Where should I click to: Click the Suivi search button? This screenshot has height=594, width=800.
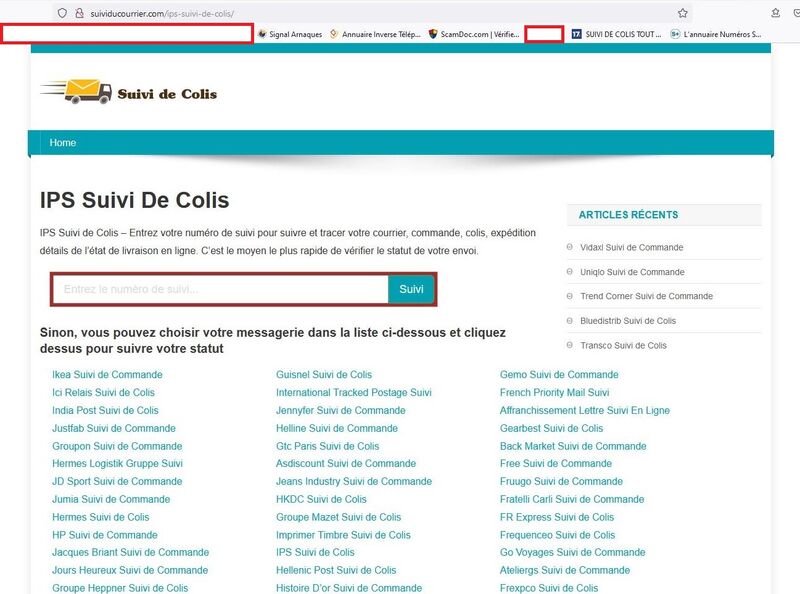click(411, 289)
